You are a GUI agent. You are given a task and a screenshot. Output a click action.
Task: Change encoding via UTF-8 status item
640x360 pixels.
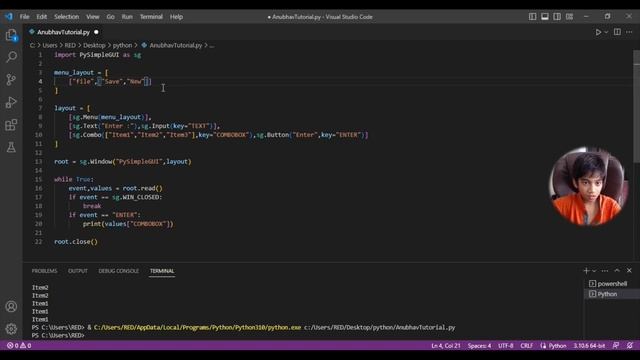(505, 345)
